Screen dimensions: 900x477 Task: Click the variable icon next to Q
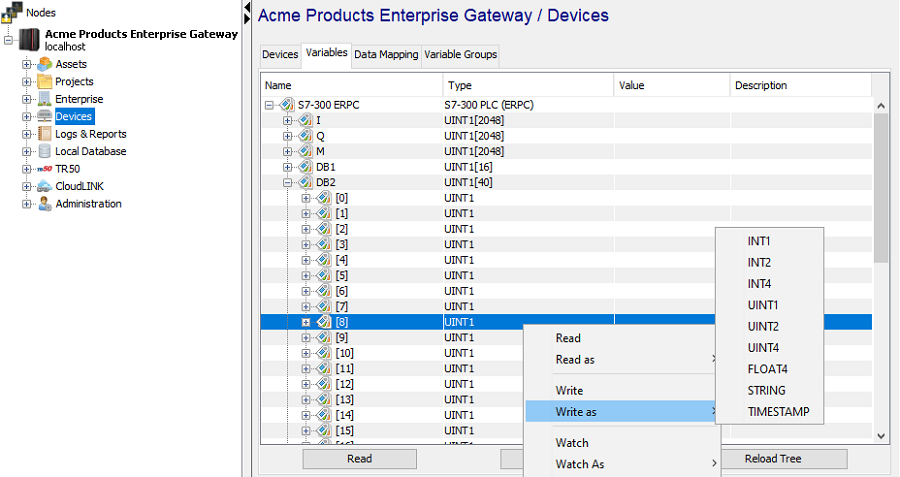(x=305, y=136)
